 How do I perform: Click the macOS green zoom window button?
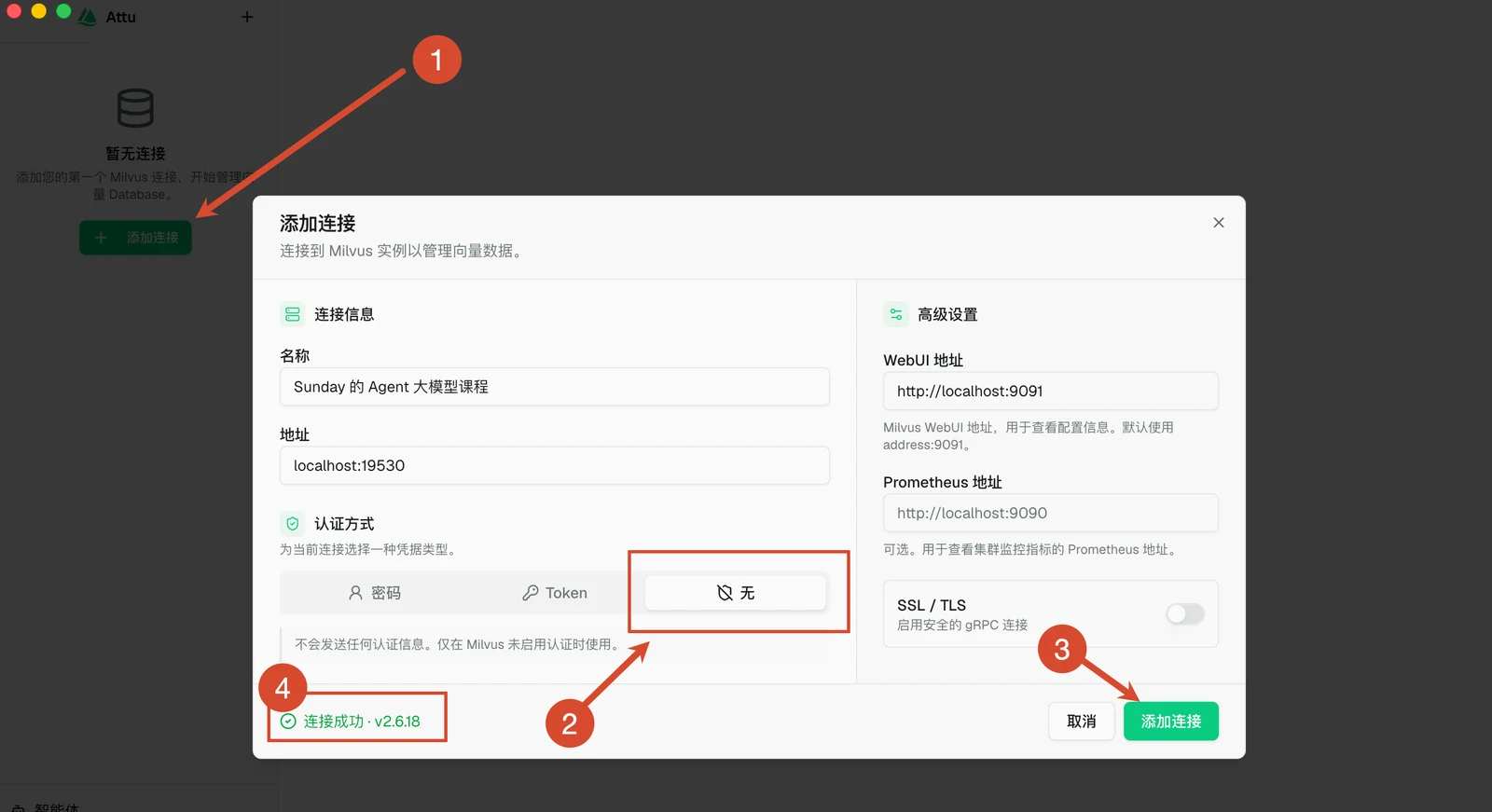[x=63, y=11]
